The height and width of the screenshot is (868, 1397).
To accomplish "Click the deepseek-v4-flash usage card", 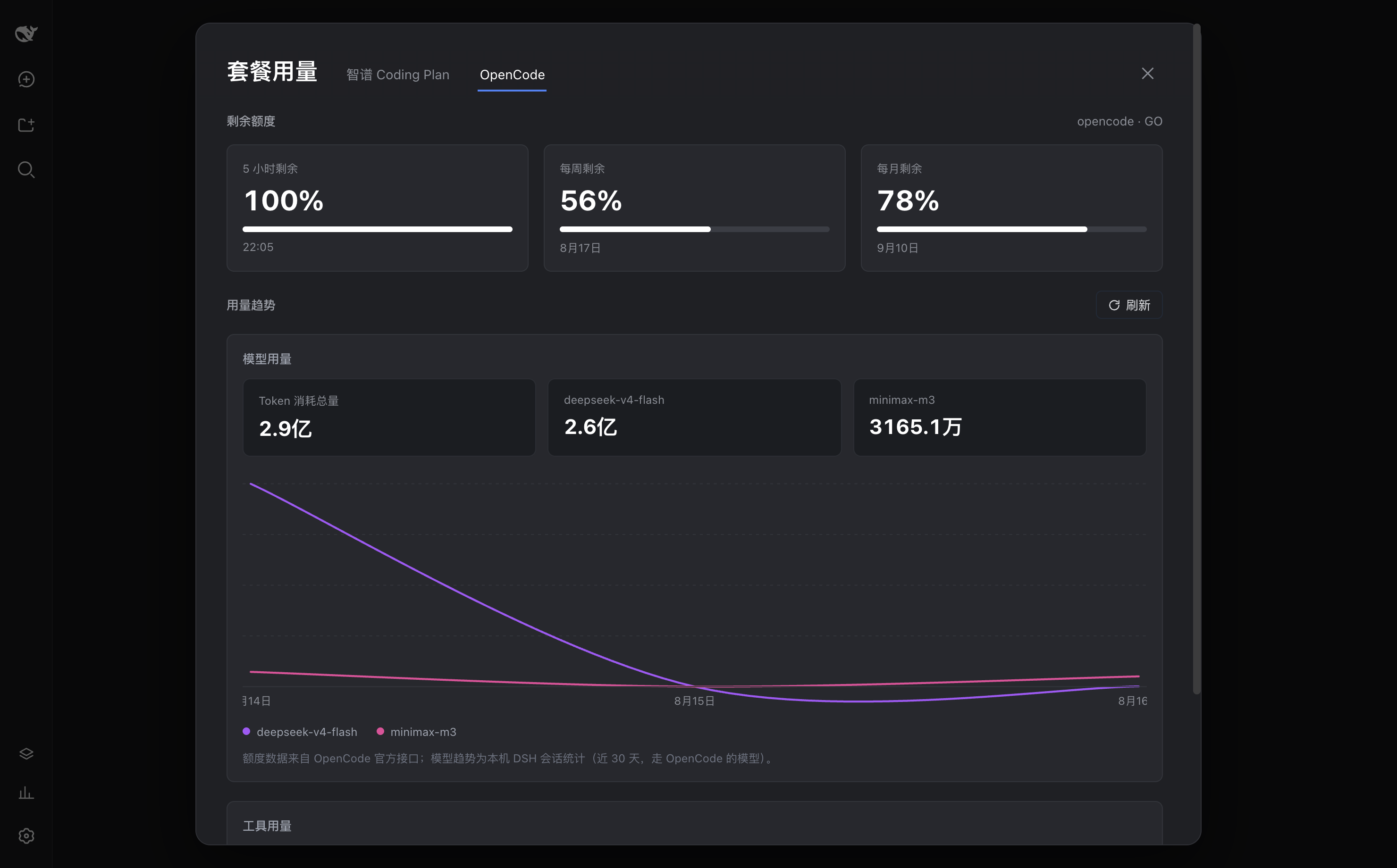I will pyautogui.click(x=694, y=417).
